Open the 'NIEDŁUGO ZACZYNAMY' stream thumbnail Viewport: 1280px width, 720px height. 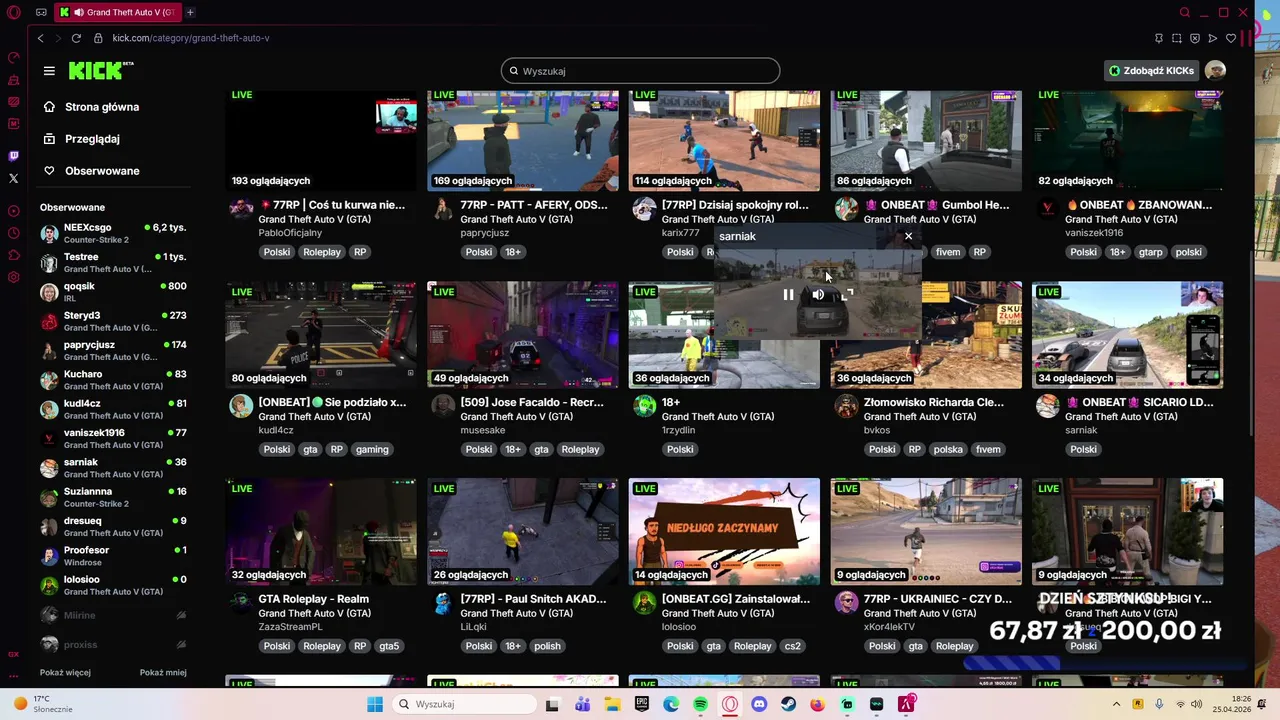724,531
